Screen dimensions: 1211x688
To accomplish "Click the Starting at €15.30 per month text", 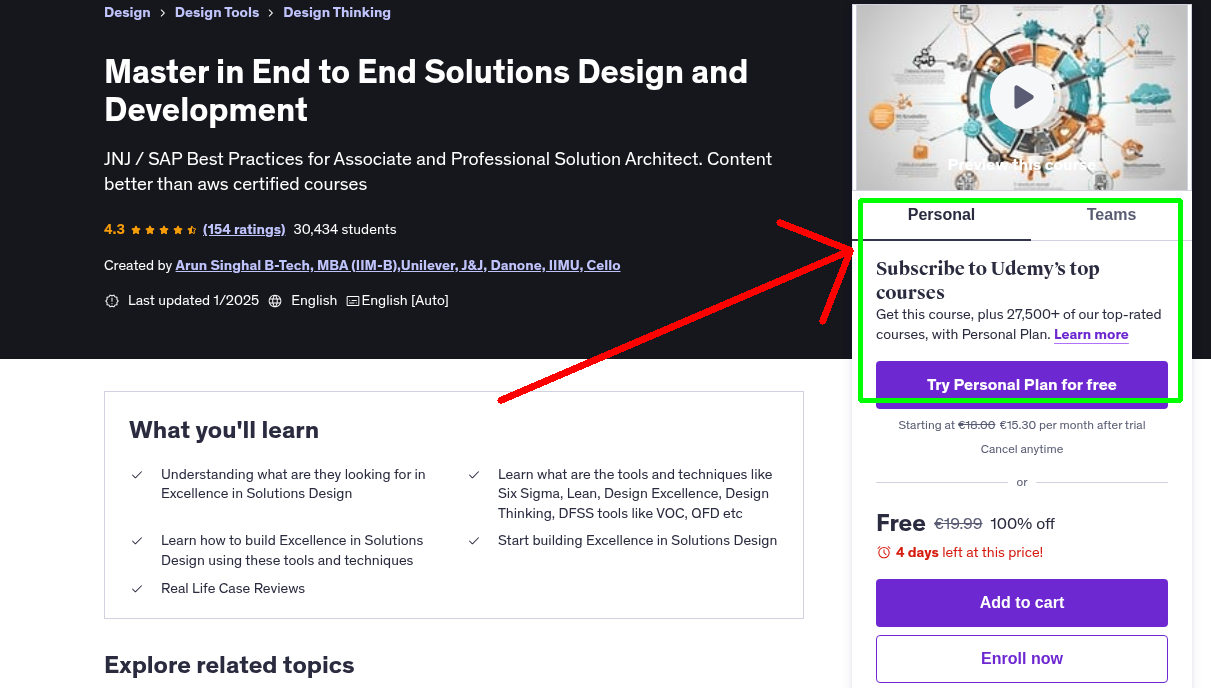I will tap(1022, 425).
